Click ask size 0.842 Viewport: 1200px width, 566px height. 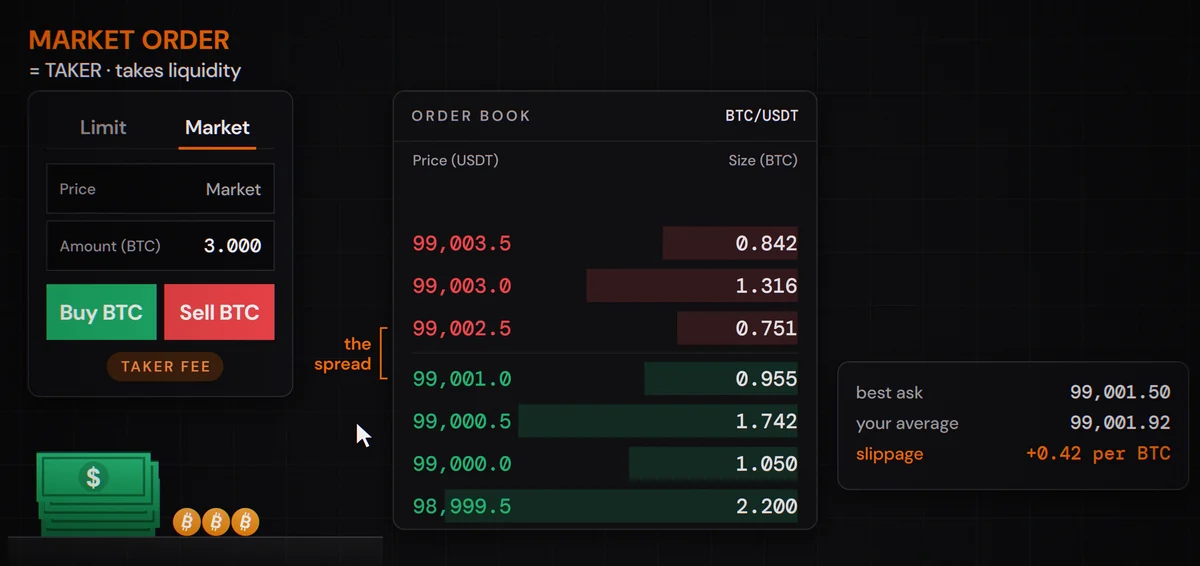click(x=766, y=243)
